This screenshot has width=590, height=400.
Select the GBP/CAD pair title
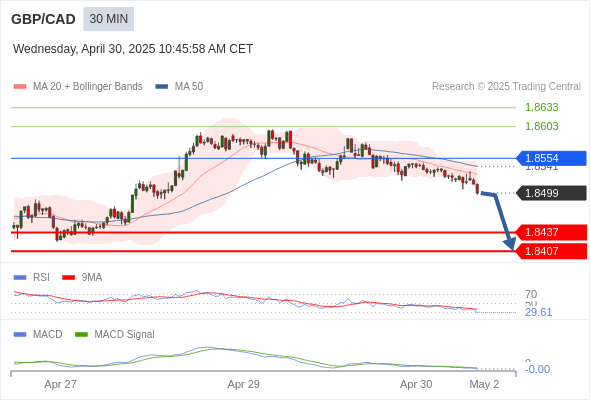tap(43, 19)
